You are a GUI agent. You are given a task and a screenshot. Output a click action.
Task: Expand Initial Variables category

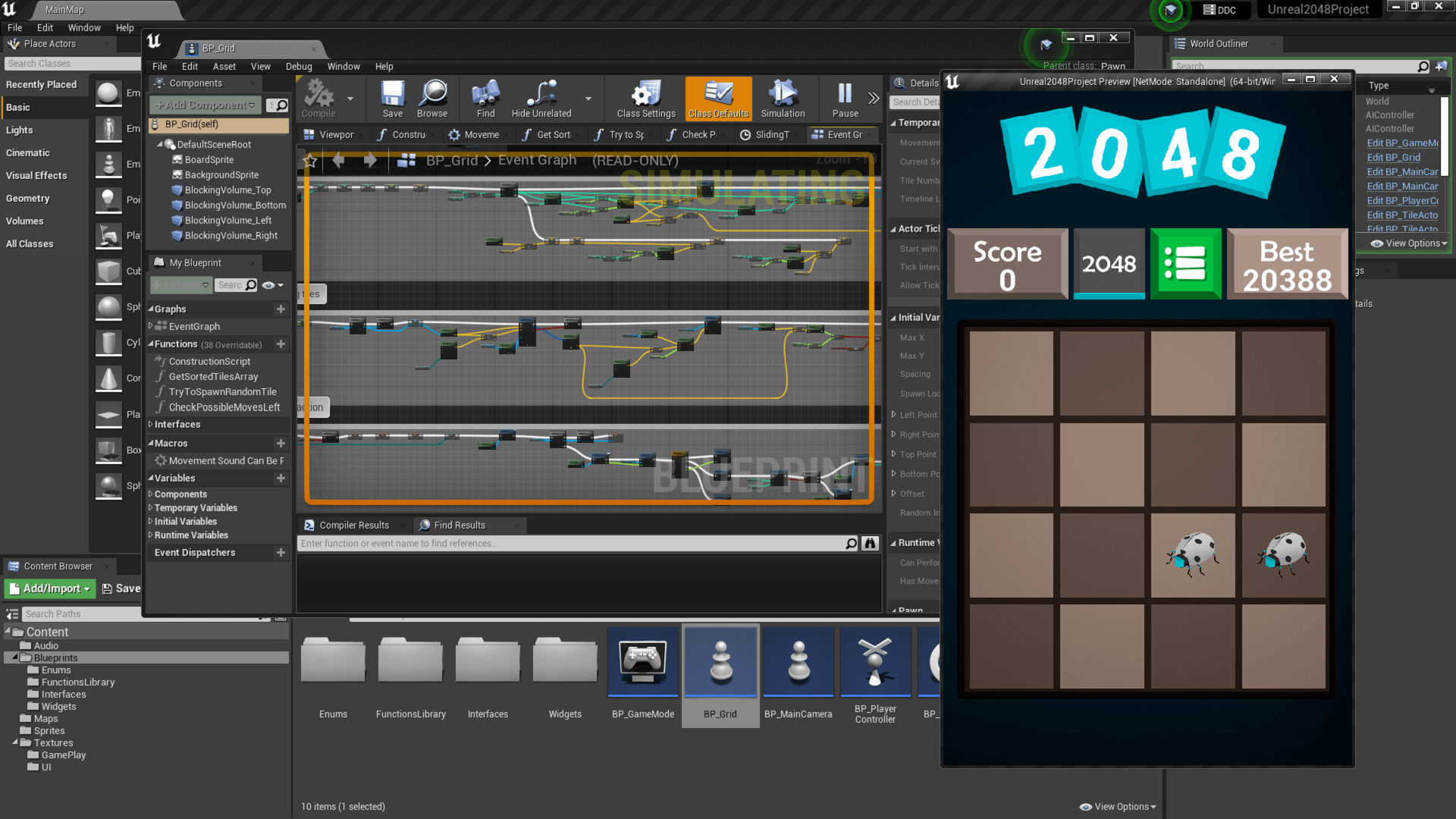tap(151, 522)
